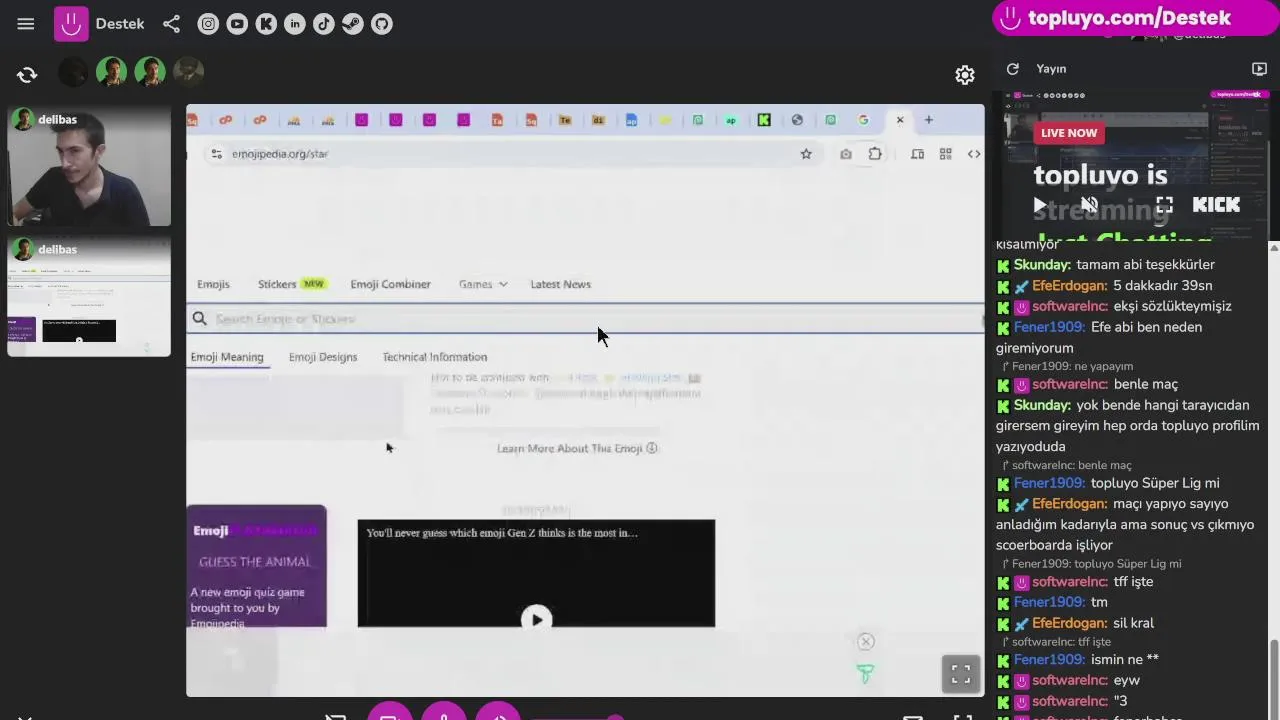Click the QR grid icon in browser toolbar

pos(945,154)
